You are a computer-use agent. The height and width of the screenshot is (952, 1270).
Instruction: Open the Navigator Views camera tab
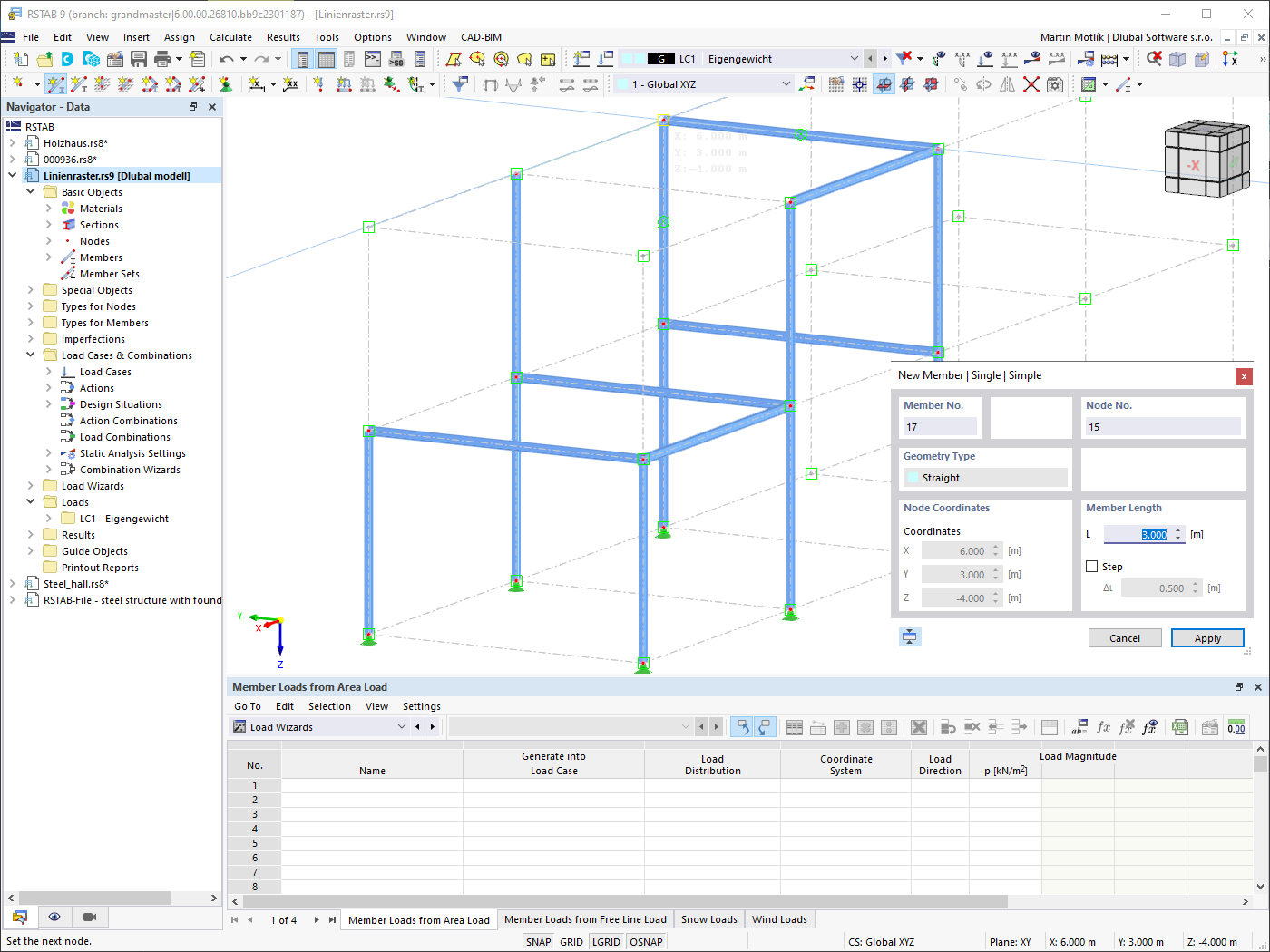coord(90,917)
